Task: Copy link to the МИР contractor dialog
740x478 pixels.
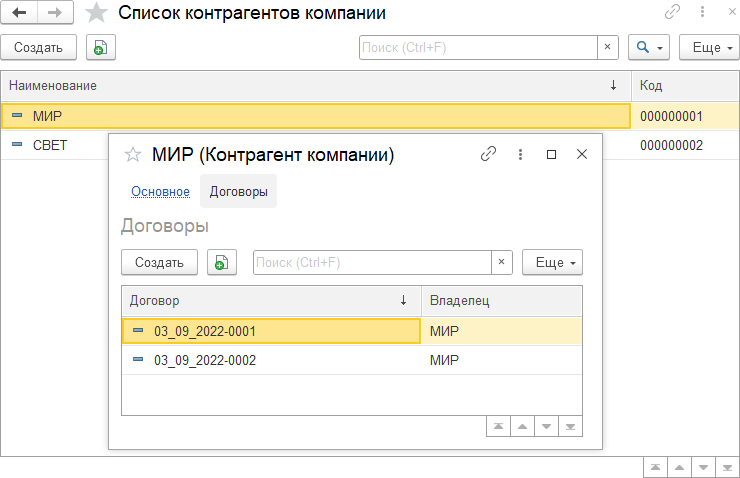Action: 488,154
